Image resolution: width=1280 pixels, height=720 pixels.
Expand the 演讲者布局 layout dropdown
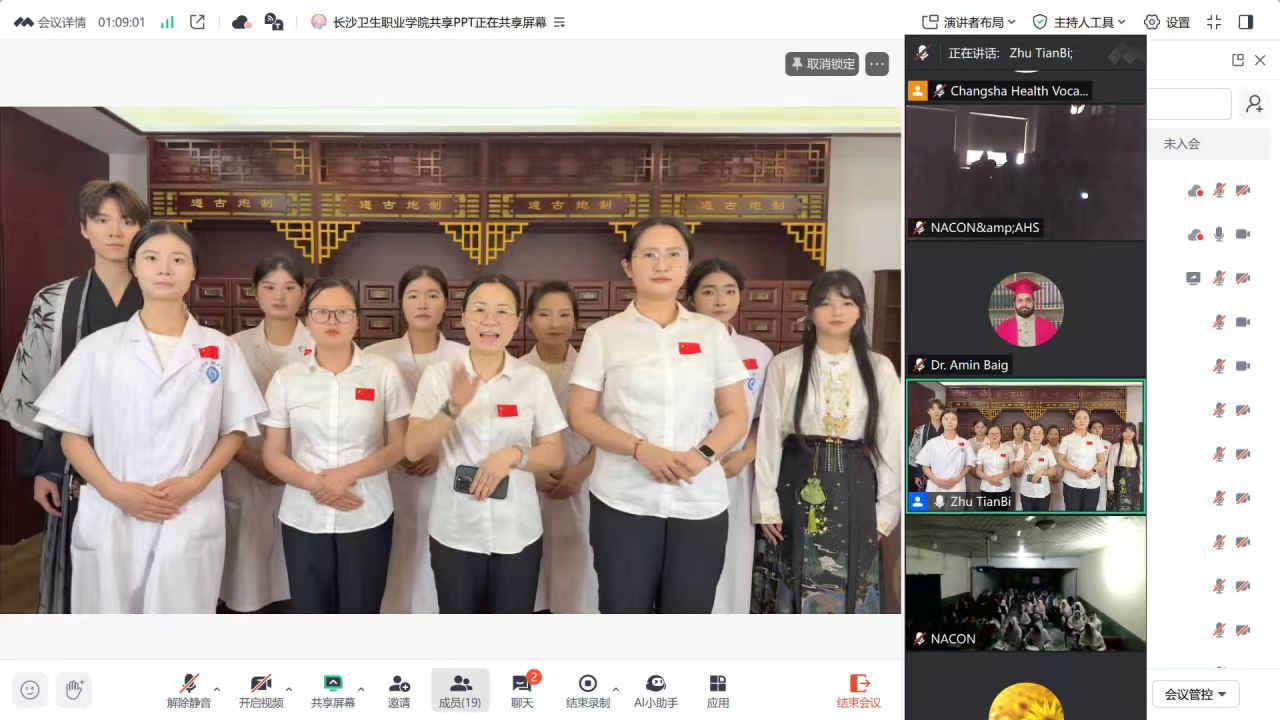pyautogui.click(x=968, y=22)
